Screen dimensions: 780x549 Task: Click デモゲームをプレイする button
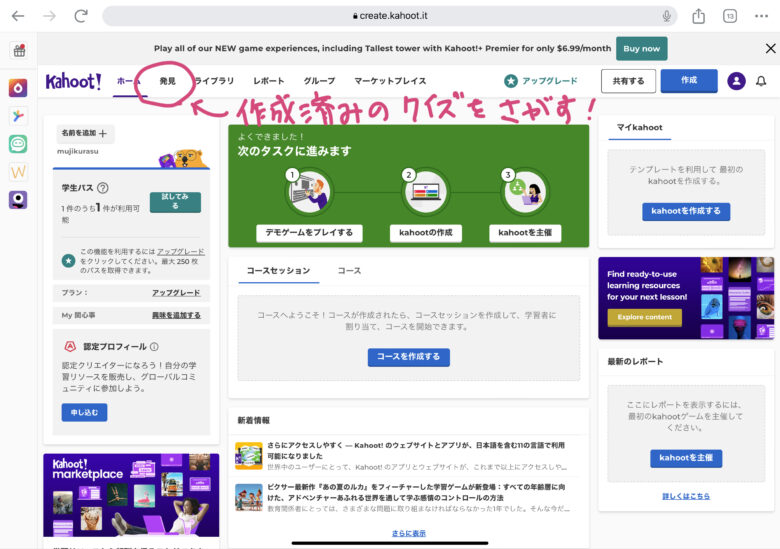309,232
